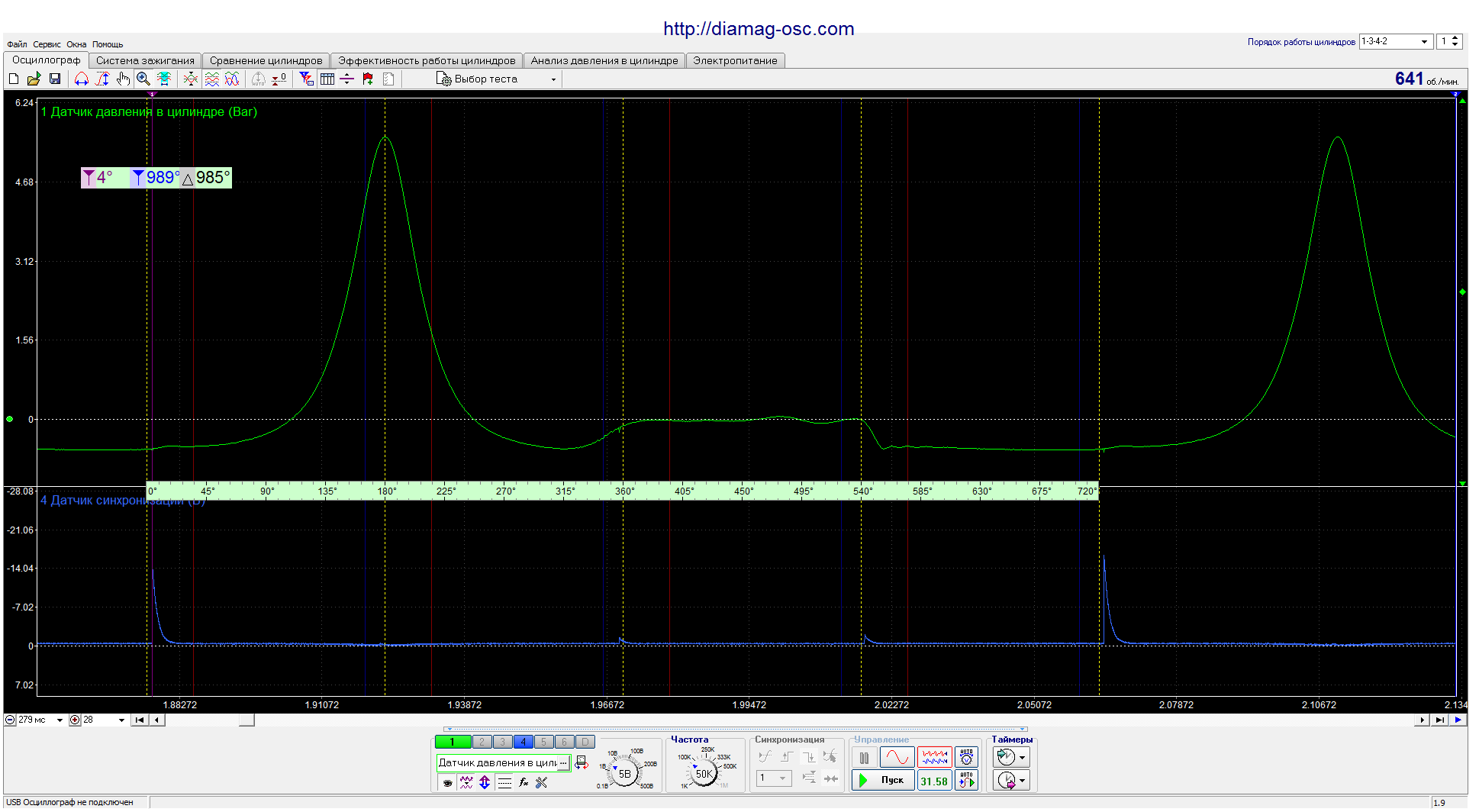Toggle channel 3 button
Viewport: 1479px width, 812px height.
(502, 742)
